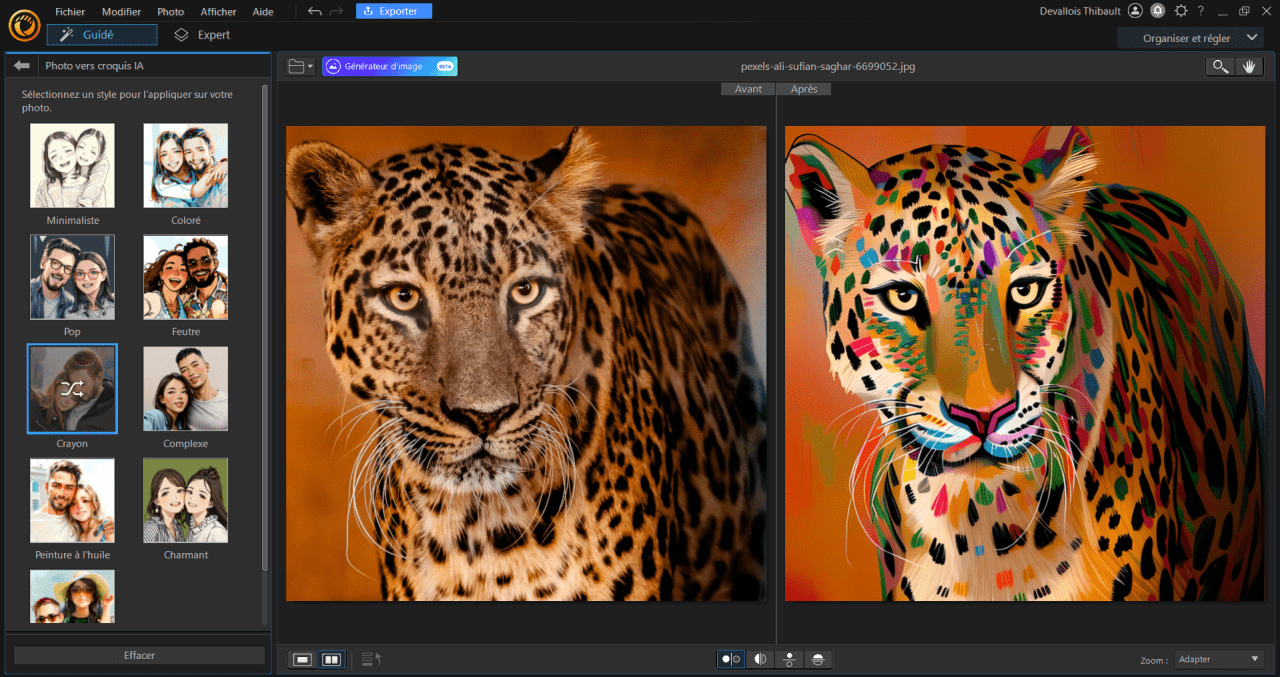Shuffle the selected Crayon style thumbnail
The width and height of the screenshot is (1280, 677).
[72, 389]
